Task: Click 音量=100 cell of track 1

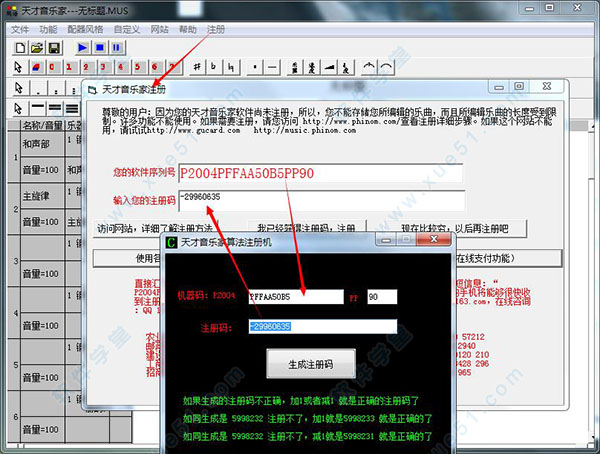Action: click(42, 170)
